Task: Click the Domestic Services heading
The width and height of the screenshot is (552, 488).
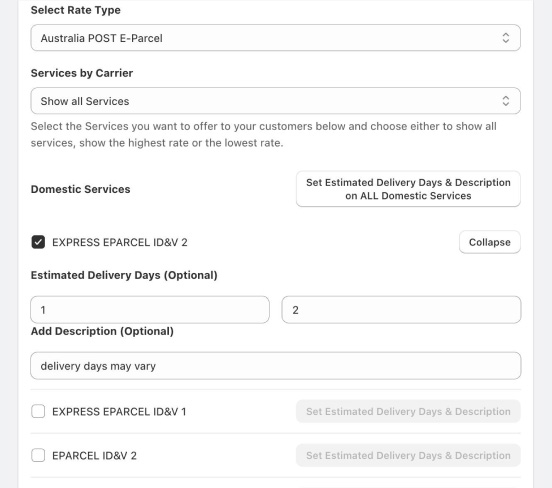Action: 81,189
